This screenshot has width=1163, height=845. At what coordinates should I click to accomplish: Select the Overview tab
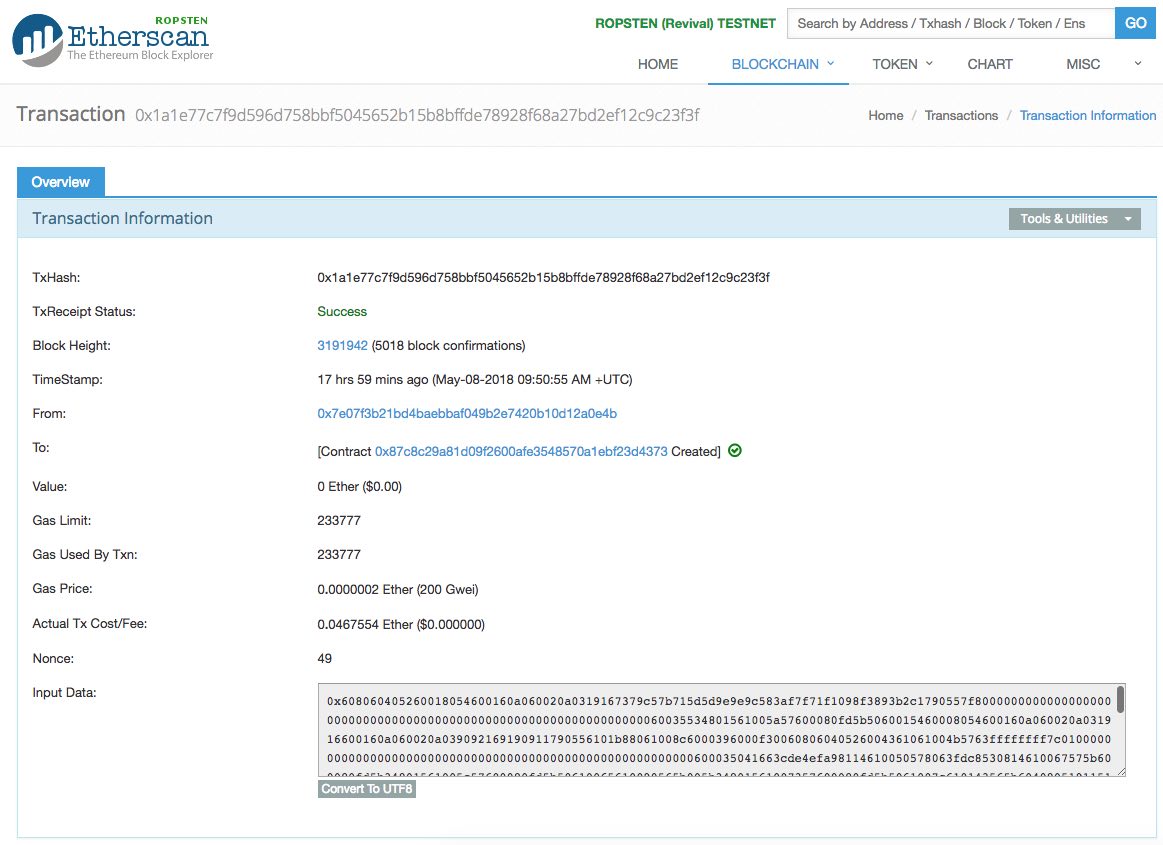tap(60, 182)
